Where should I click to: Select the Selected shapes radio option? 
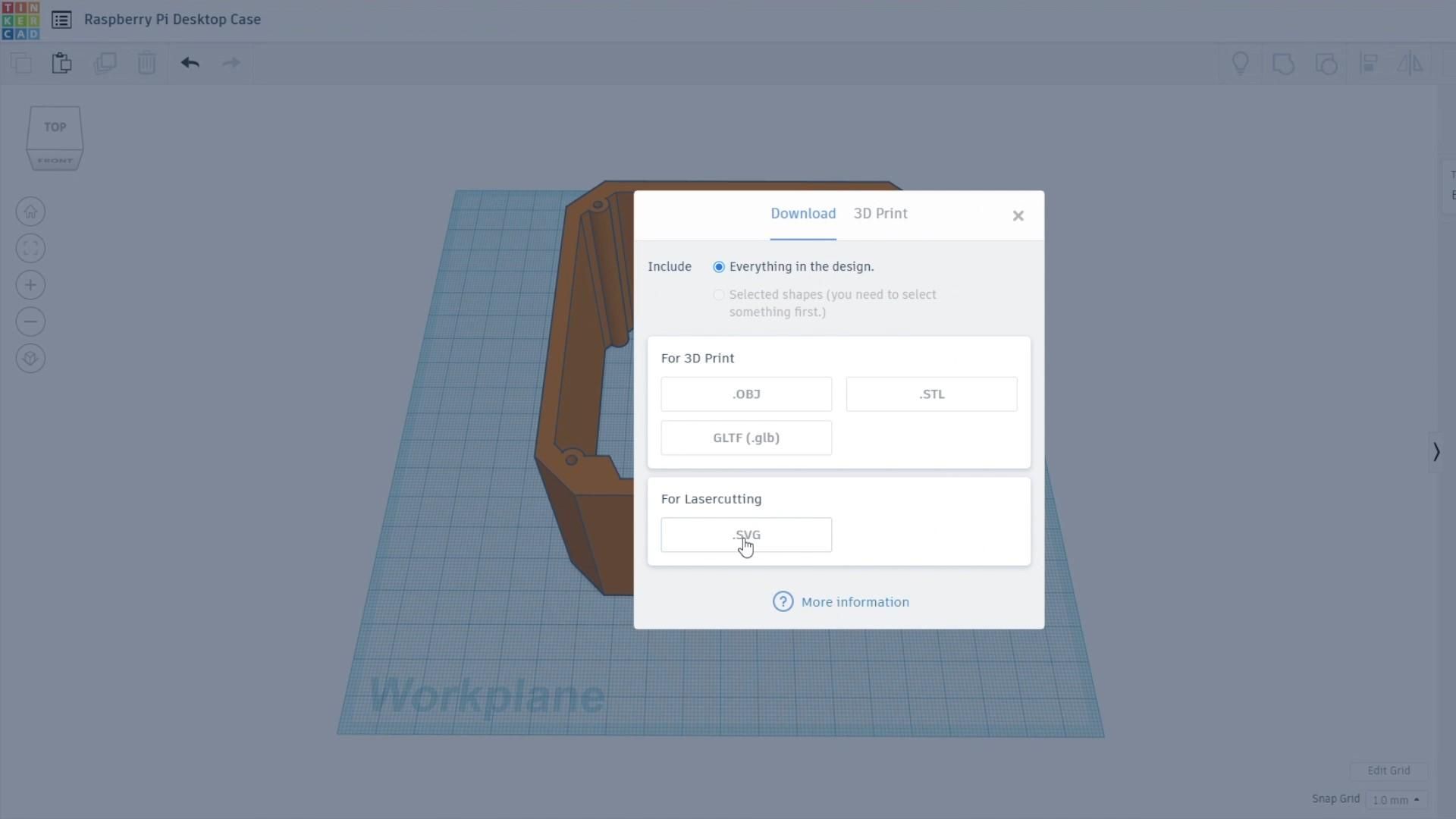[719, 295]
